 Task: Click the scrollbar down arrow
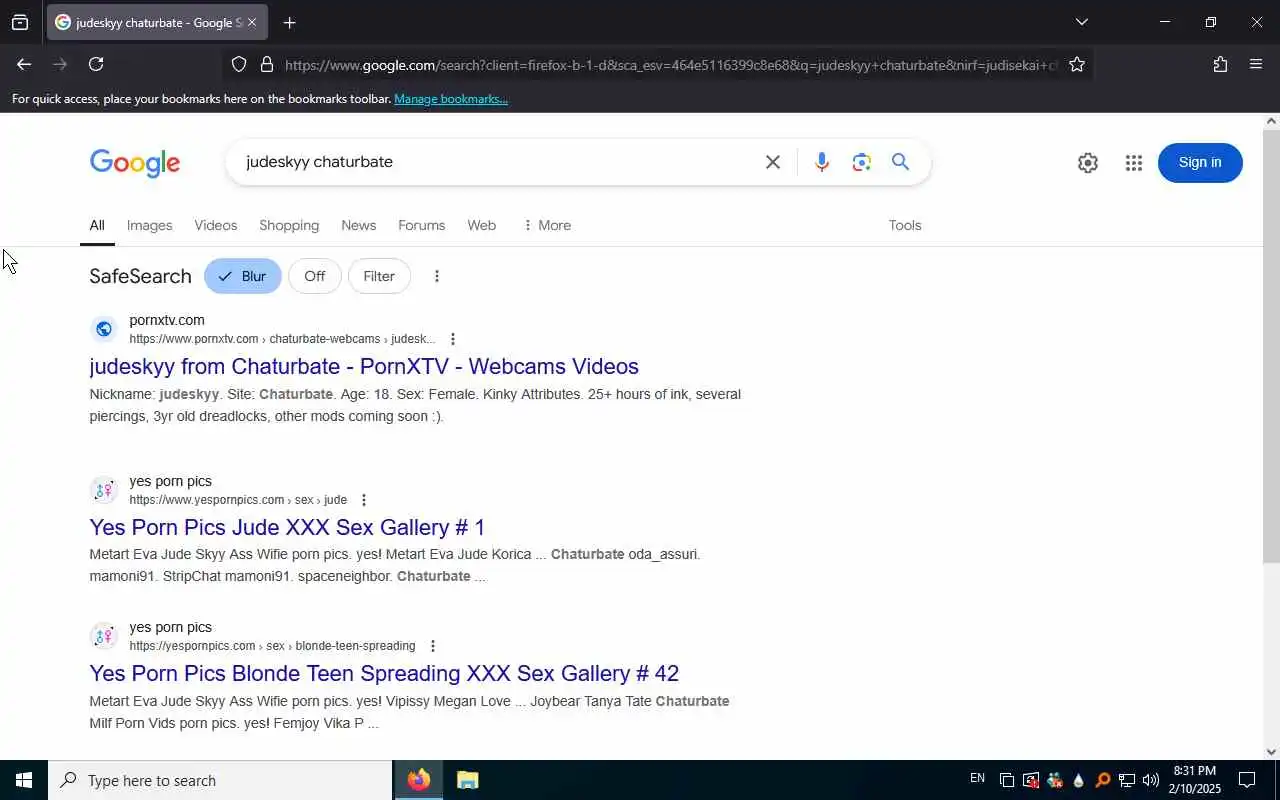click(x=1271, y=752)
